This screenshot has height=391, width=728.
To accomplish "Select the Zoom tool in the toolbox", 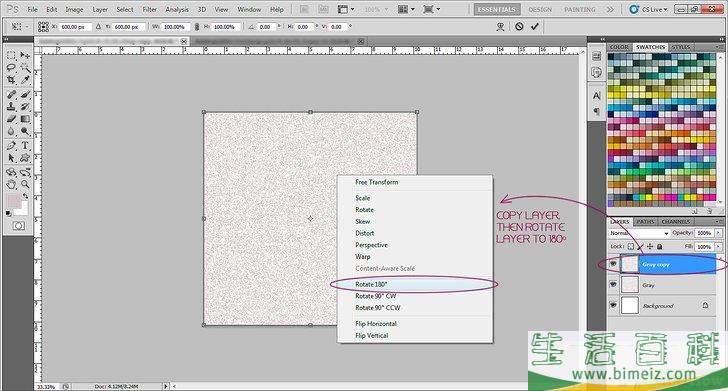I will point(25,184).
